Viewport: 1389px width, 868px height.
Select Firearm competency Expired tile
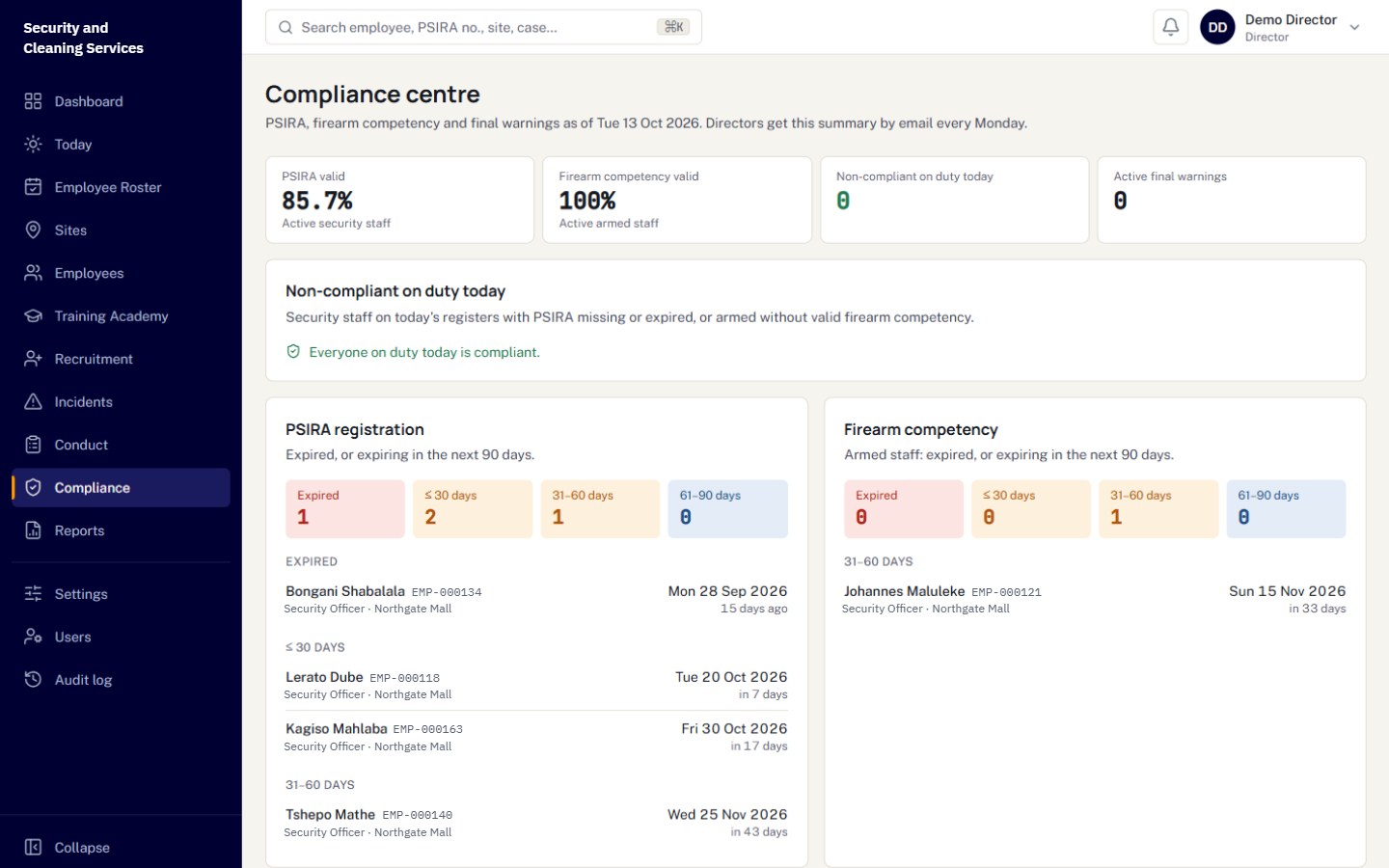tap(904, 508)
